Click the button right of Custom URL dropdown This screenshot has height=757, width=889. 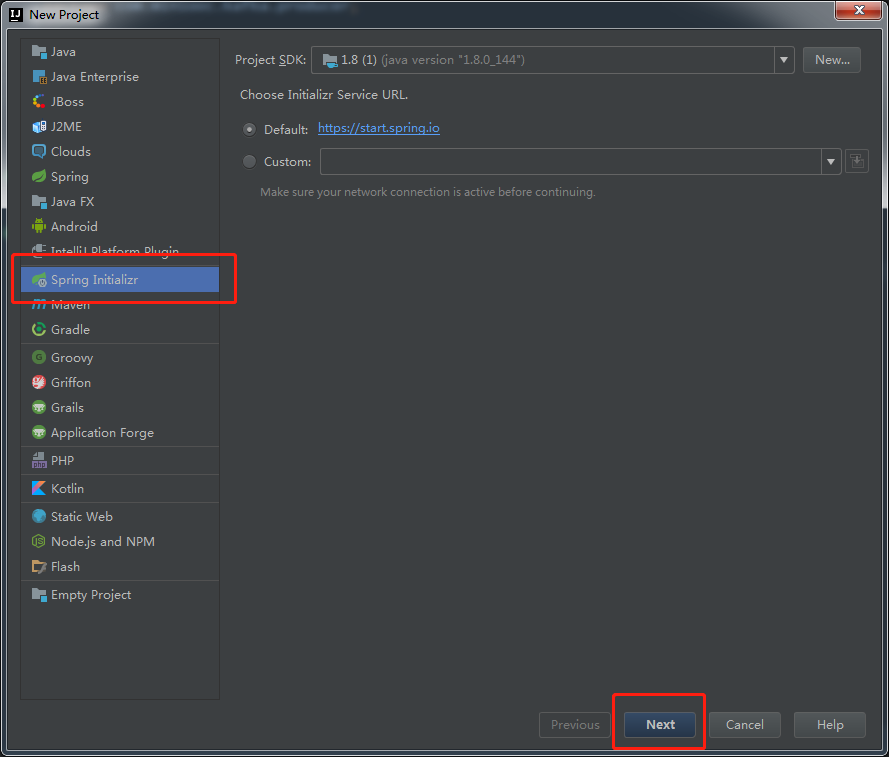coord(857,162)
